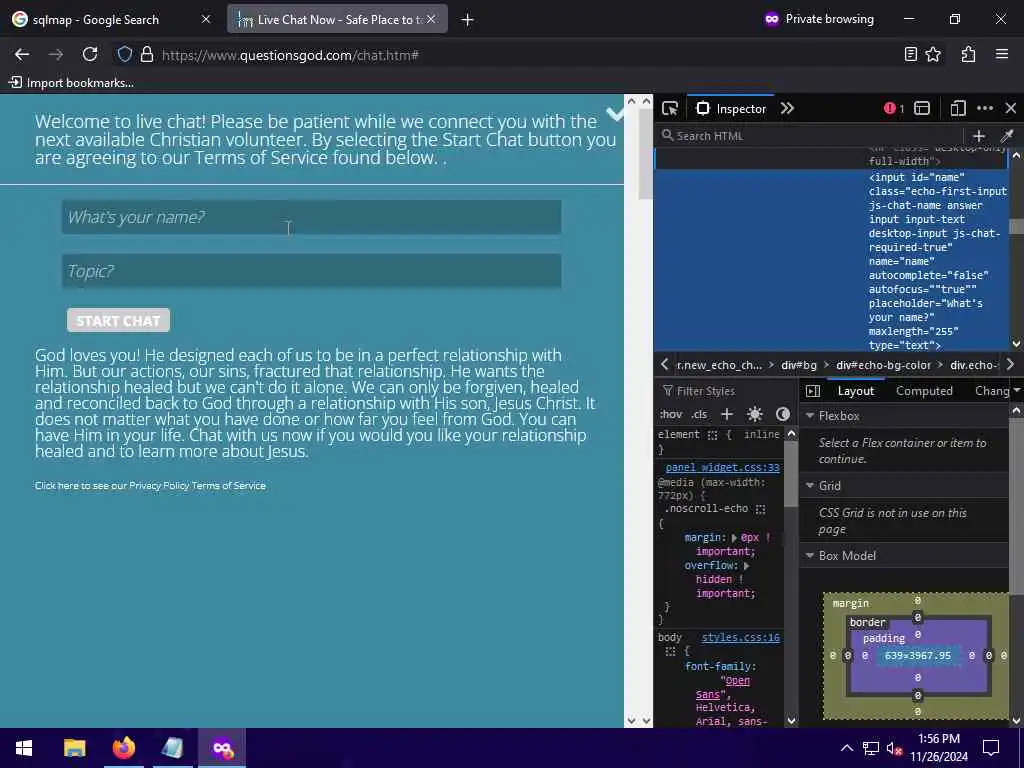View site security lock info
The width and height of the screenshot is (1024, 768).
147,55
